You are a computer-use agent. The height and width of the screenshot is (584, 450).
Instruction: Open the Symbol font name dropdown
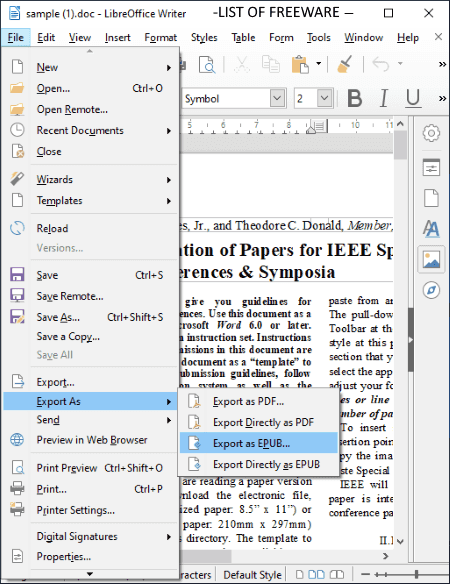pos(277,98)
